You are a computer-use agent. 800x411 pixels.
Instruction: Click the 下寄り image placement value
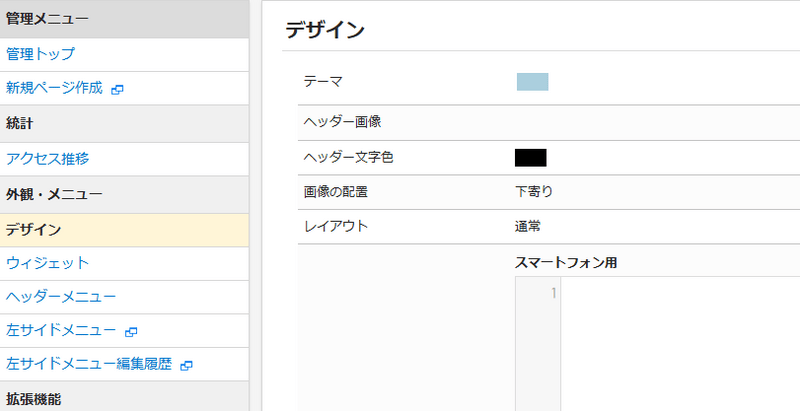point(534,192)
